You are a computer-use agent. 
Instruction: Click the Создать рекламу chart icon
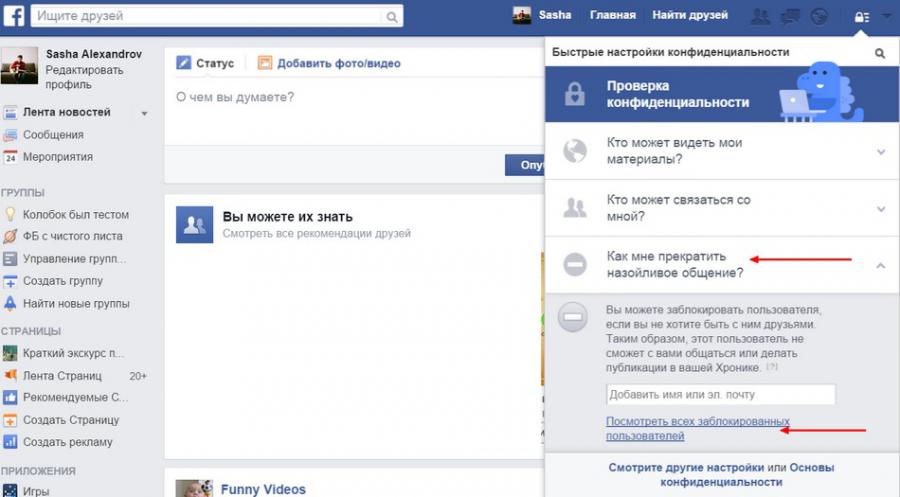pos(10,442)
